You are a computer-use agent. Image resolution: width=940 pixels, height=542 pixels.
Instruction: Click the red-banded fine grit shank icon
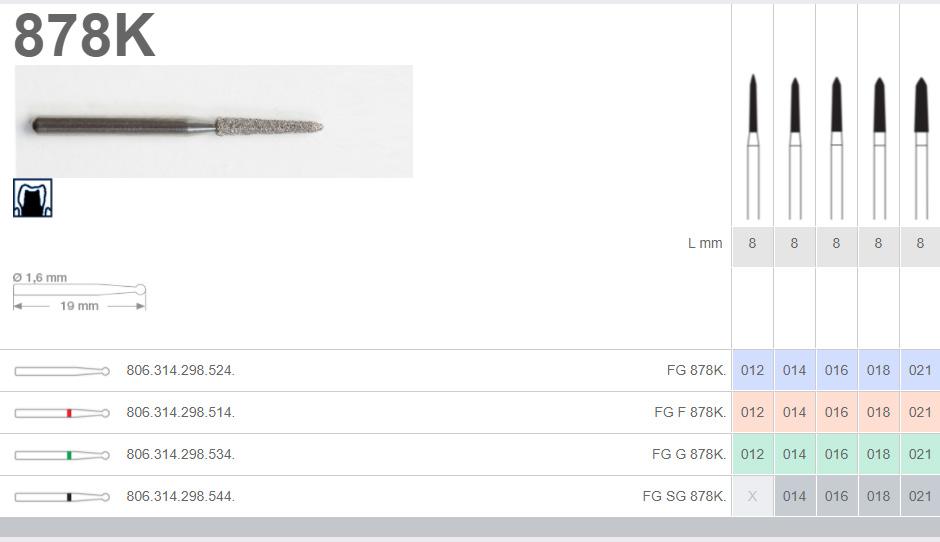62,413
